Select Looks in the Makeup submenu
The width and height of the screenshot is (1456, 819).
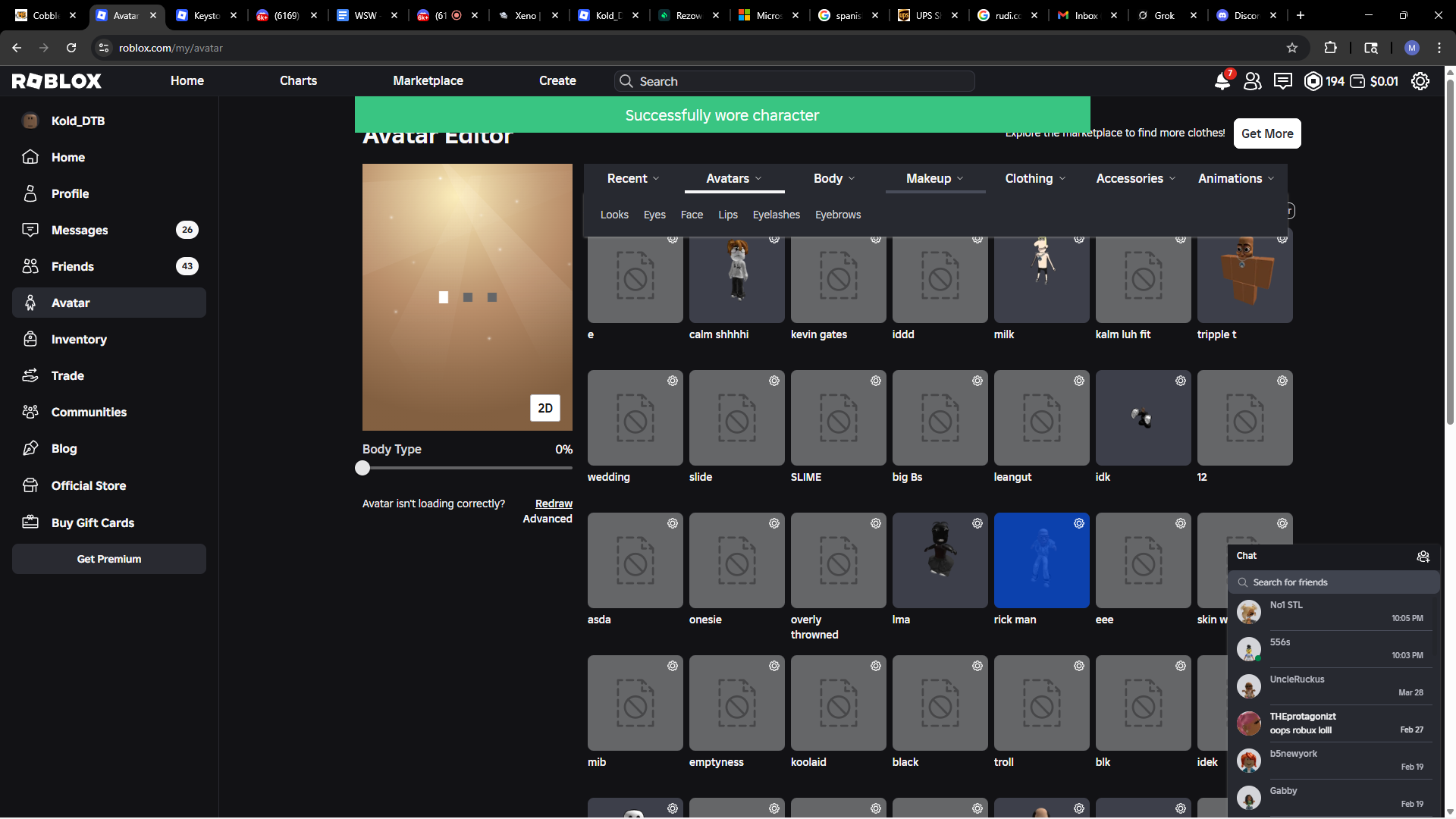614,215
